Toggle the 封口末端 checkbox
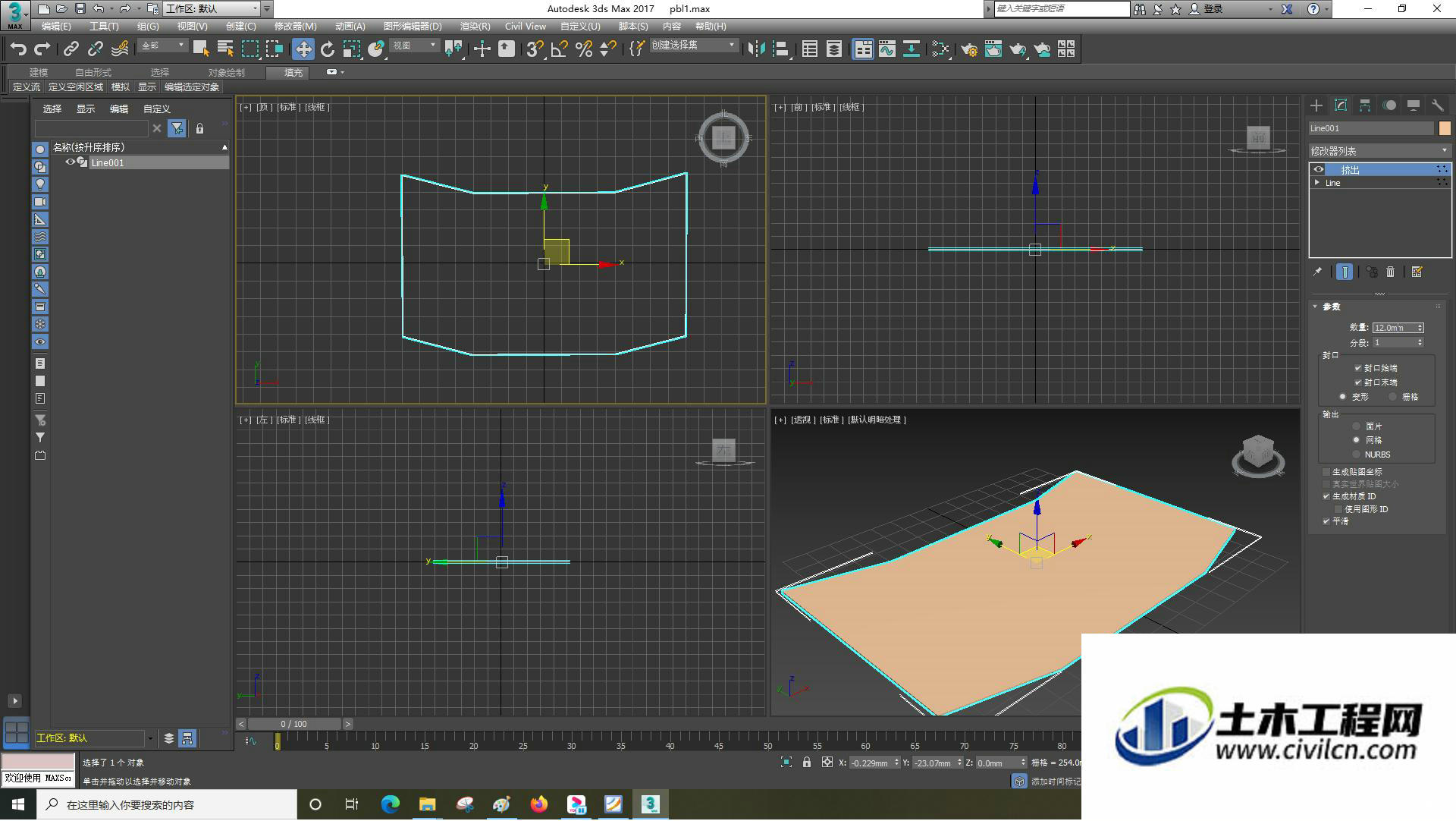Screen dimensions: 1456x821 (1358, 382)
